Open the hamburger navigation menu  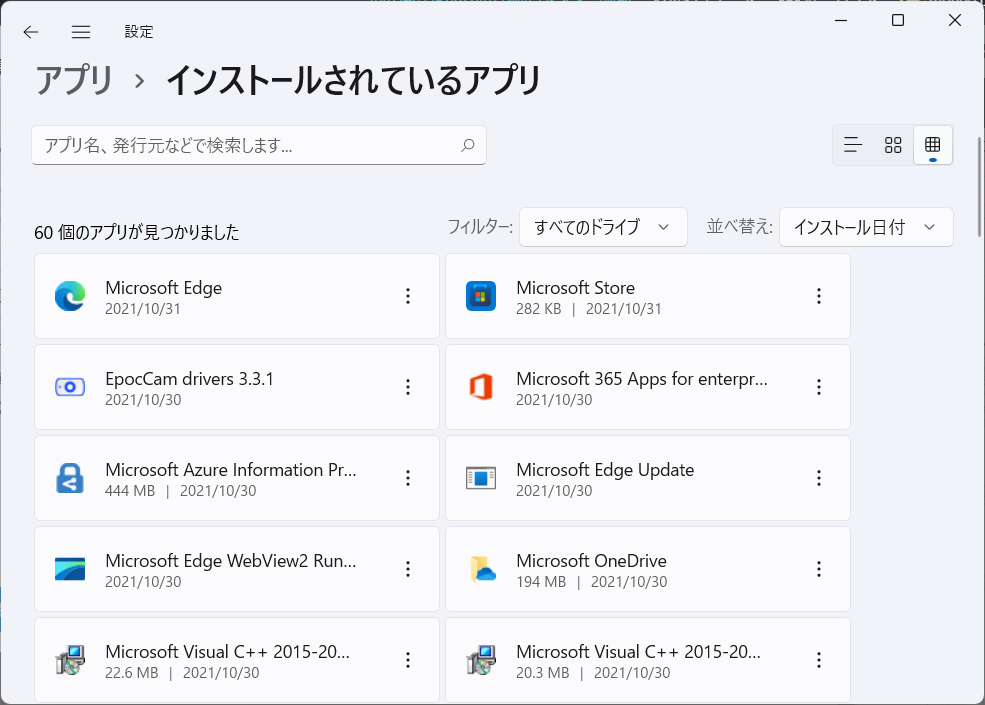point(80,32)
